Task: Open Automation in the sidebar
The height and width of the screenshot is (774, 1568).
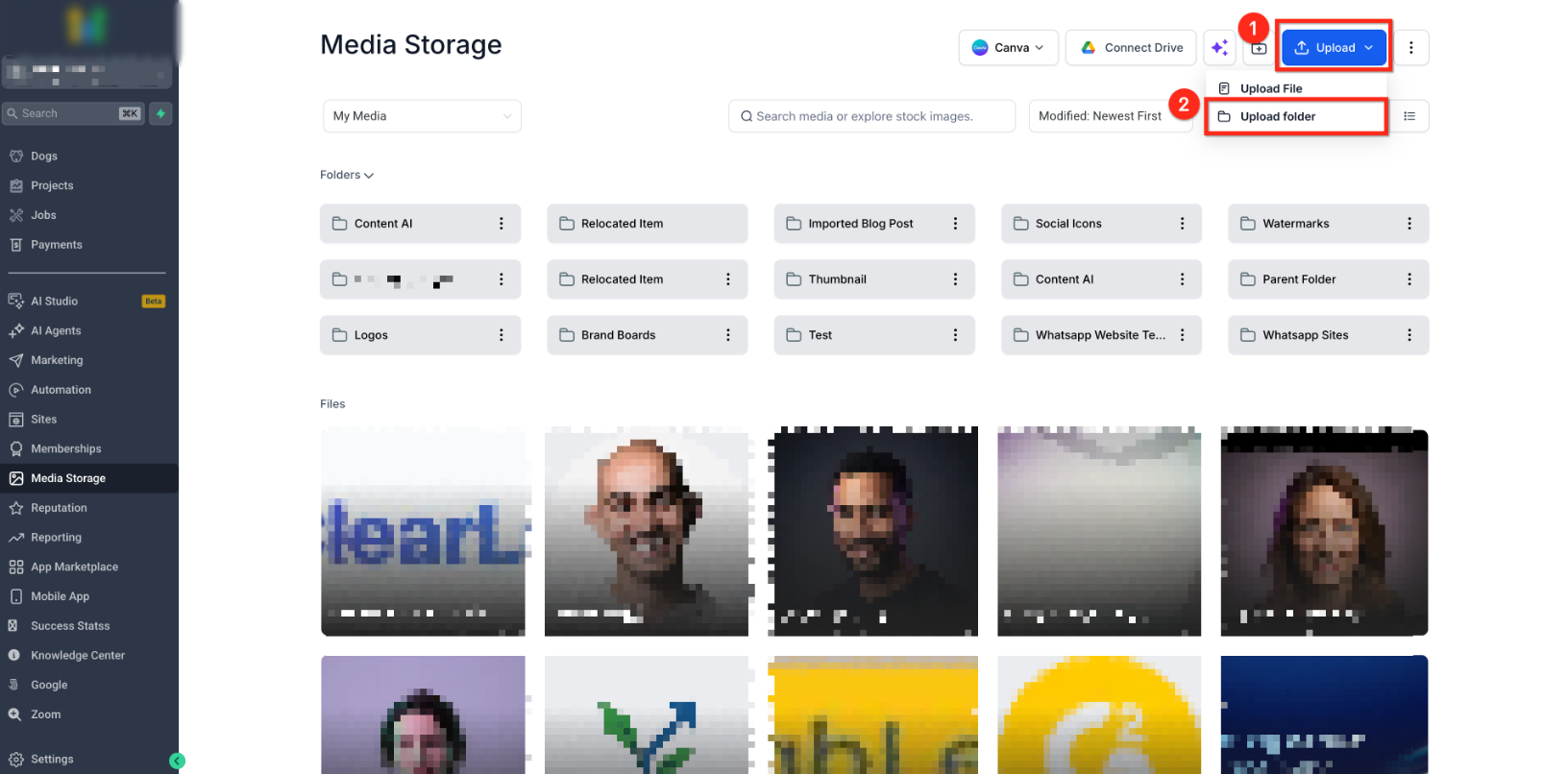Action: point(89,390)
